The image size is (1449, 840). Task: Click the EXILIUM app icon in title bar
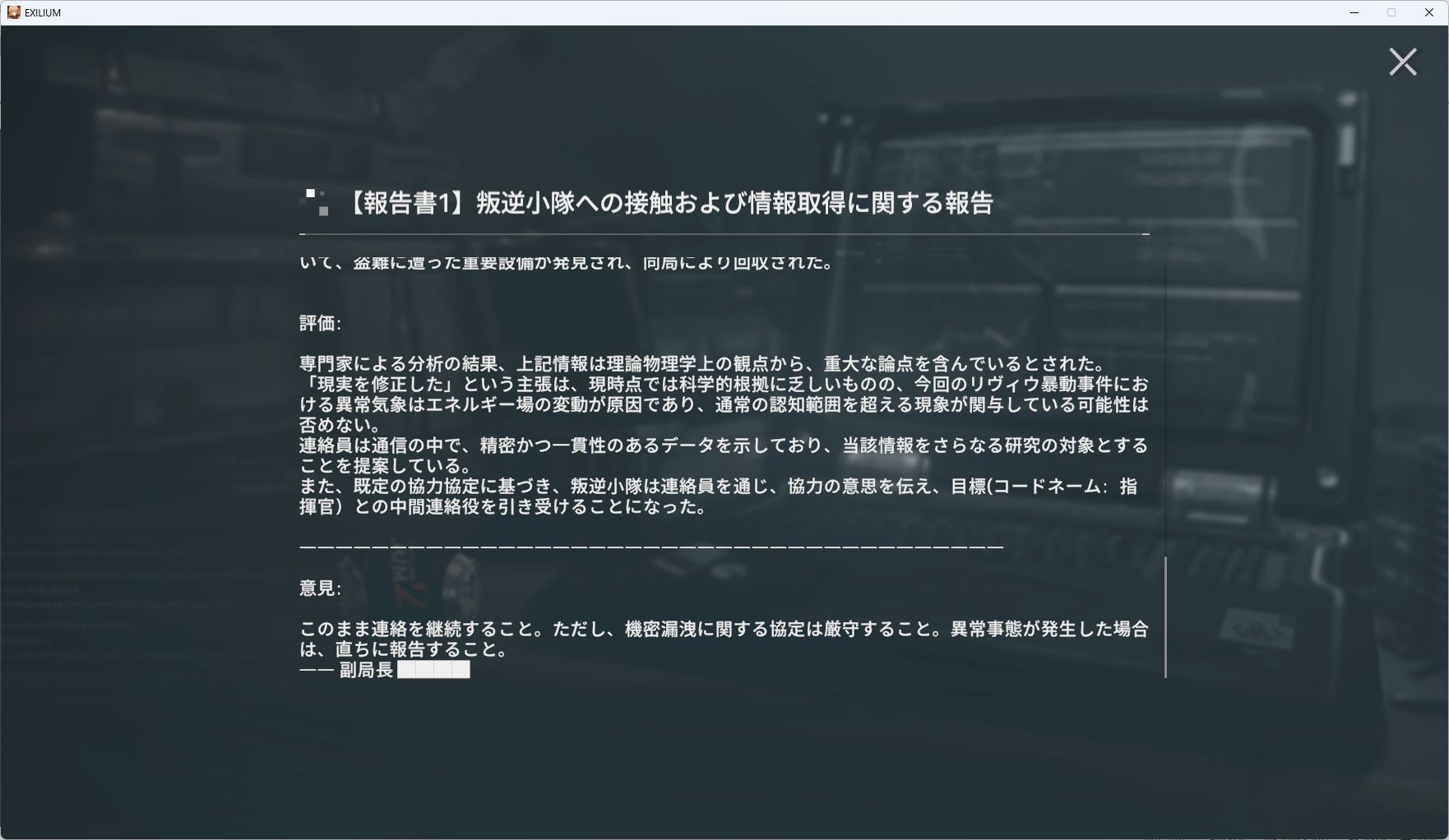pyautogui.click(x=13, y=12)
